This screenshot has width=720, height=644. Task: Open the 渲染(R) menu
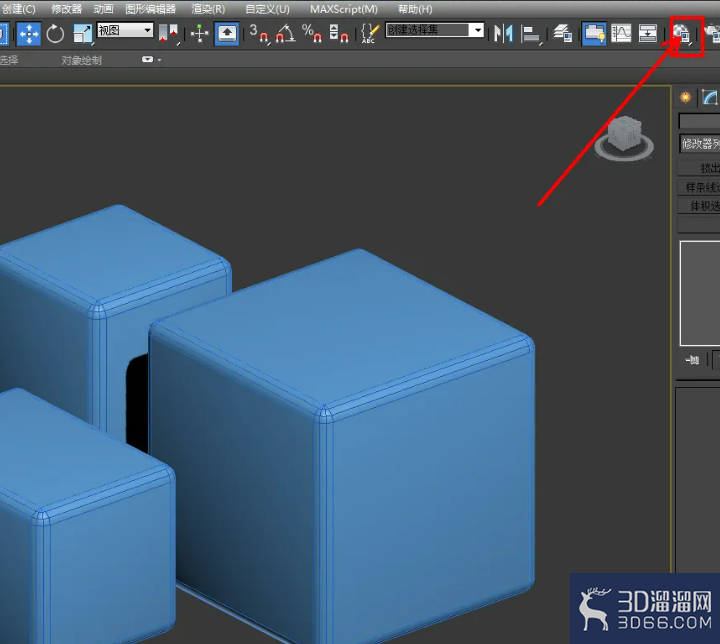coord(208,9)
